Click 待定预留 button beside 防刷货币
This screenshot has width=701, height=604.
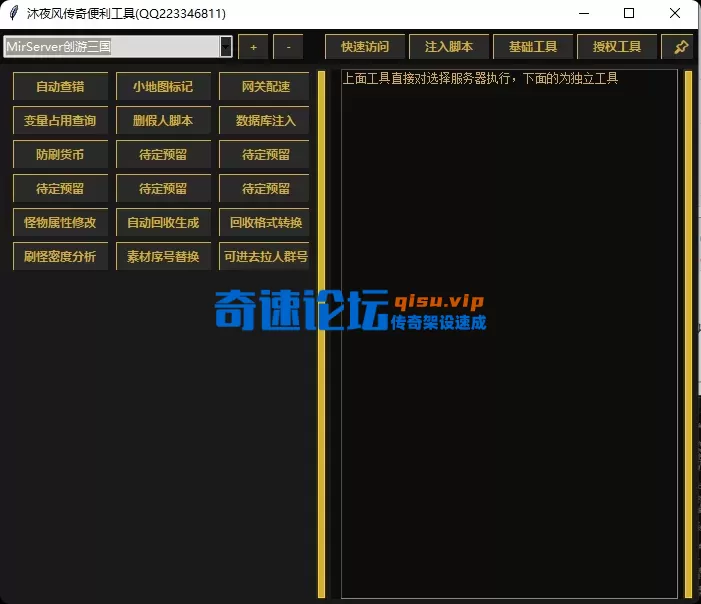(x=163, y=154)
